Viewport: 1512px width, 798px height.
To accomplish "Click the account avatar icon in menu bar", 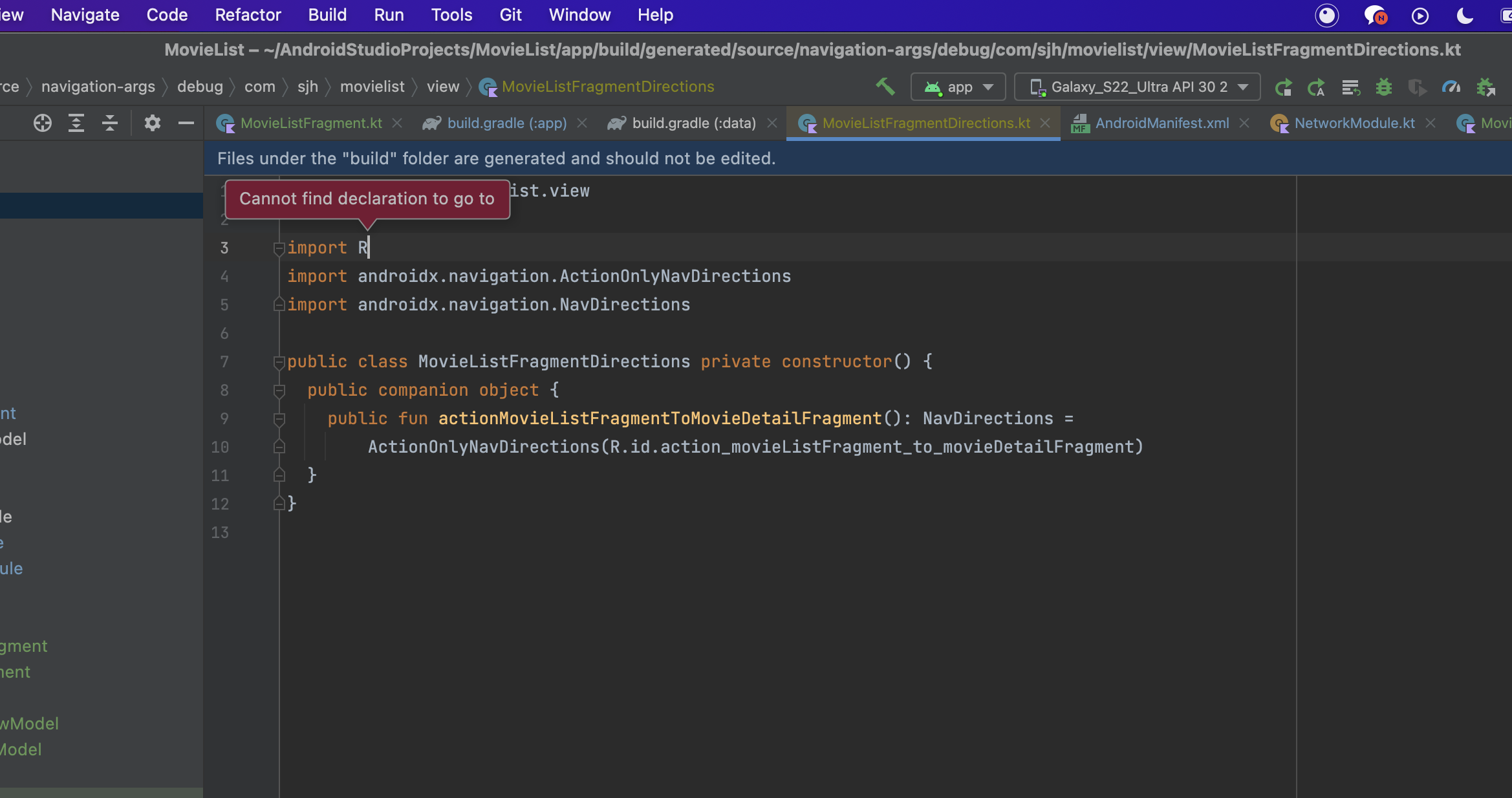I will pyautogui.click(x=1327, y=16).
